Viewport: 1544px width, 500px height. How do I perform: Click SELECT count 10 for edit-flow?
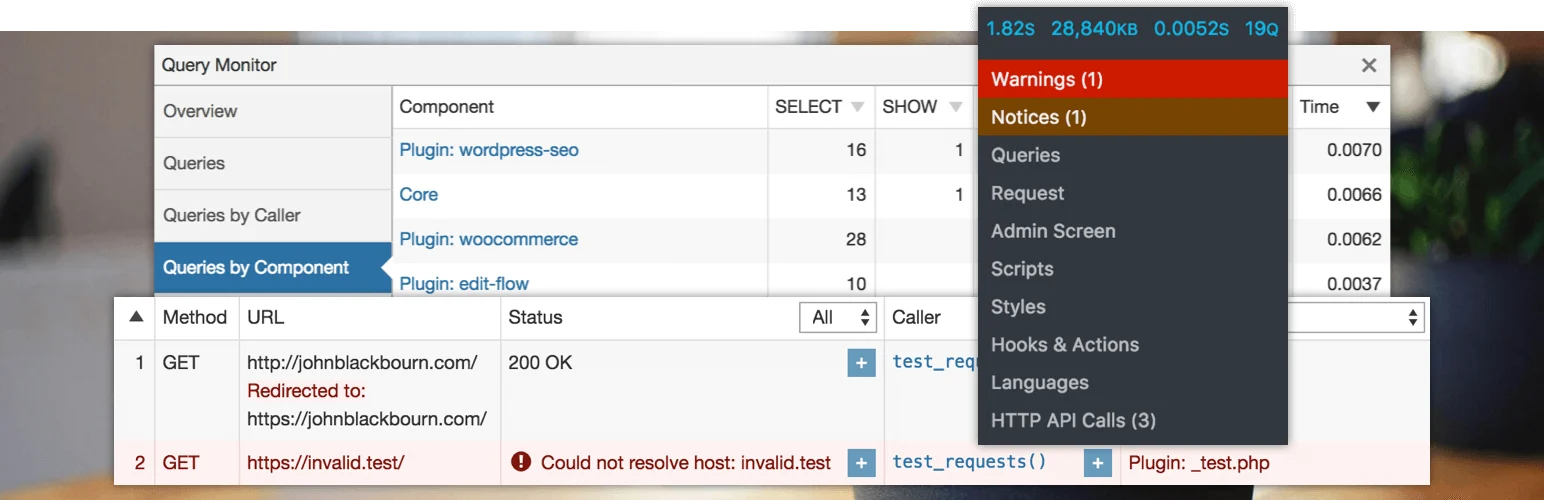point(856,284)
